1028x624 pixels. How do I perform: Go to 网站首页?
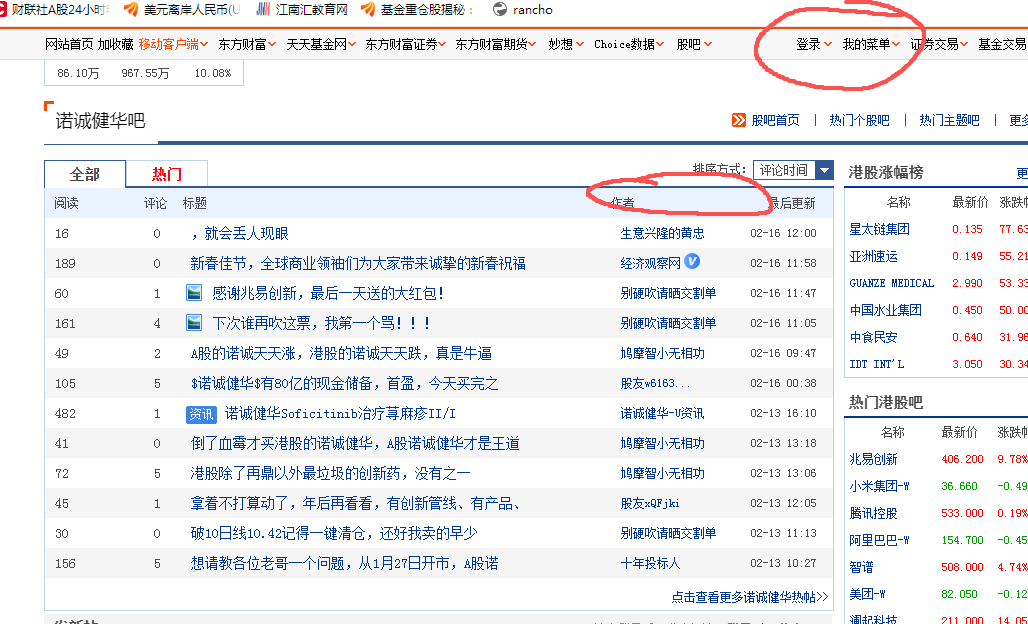(x=69, y=45)
